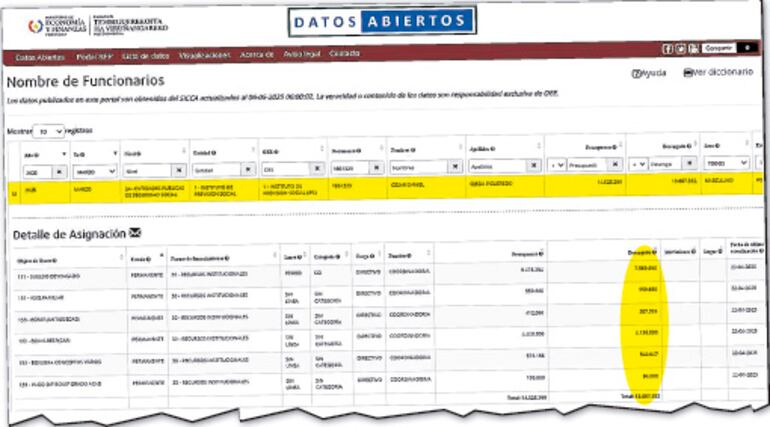
Task: Expand the Mostrar registros count dropdown
Action: tap(48, 131)
